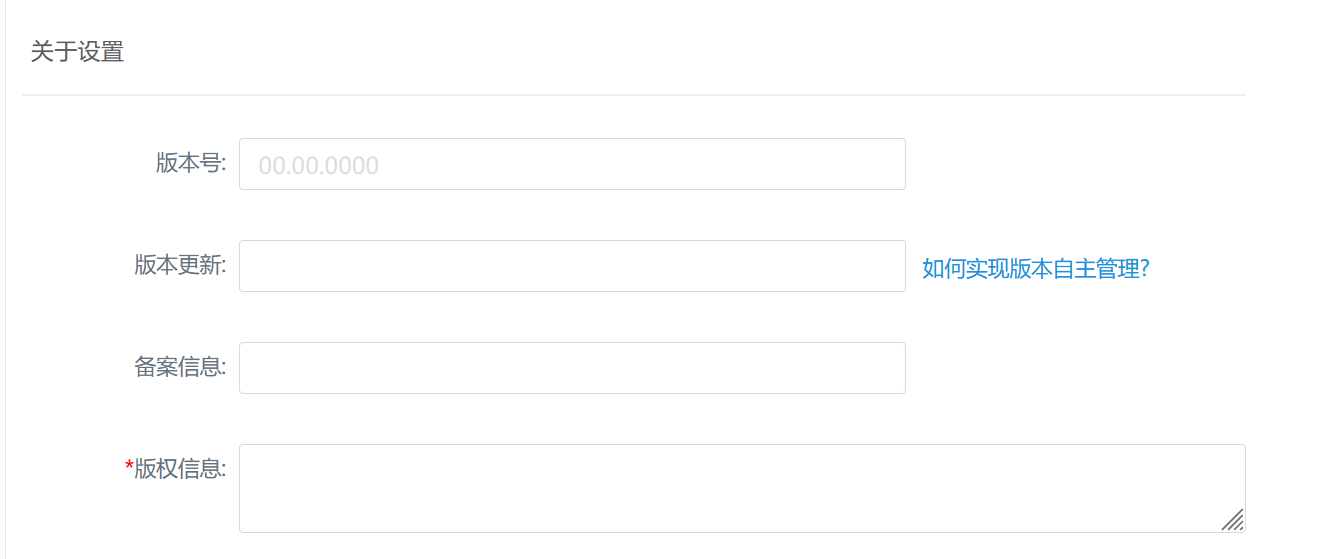Click the question mark ending the help link
The image size is (1335, 559).
1145,268
